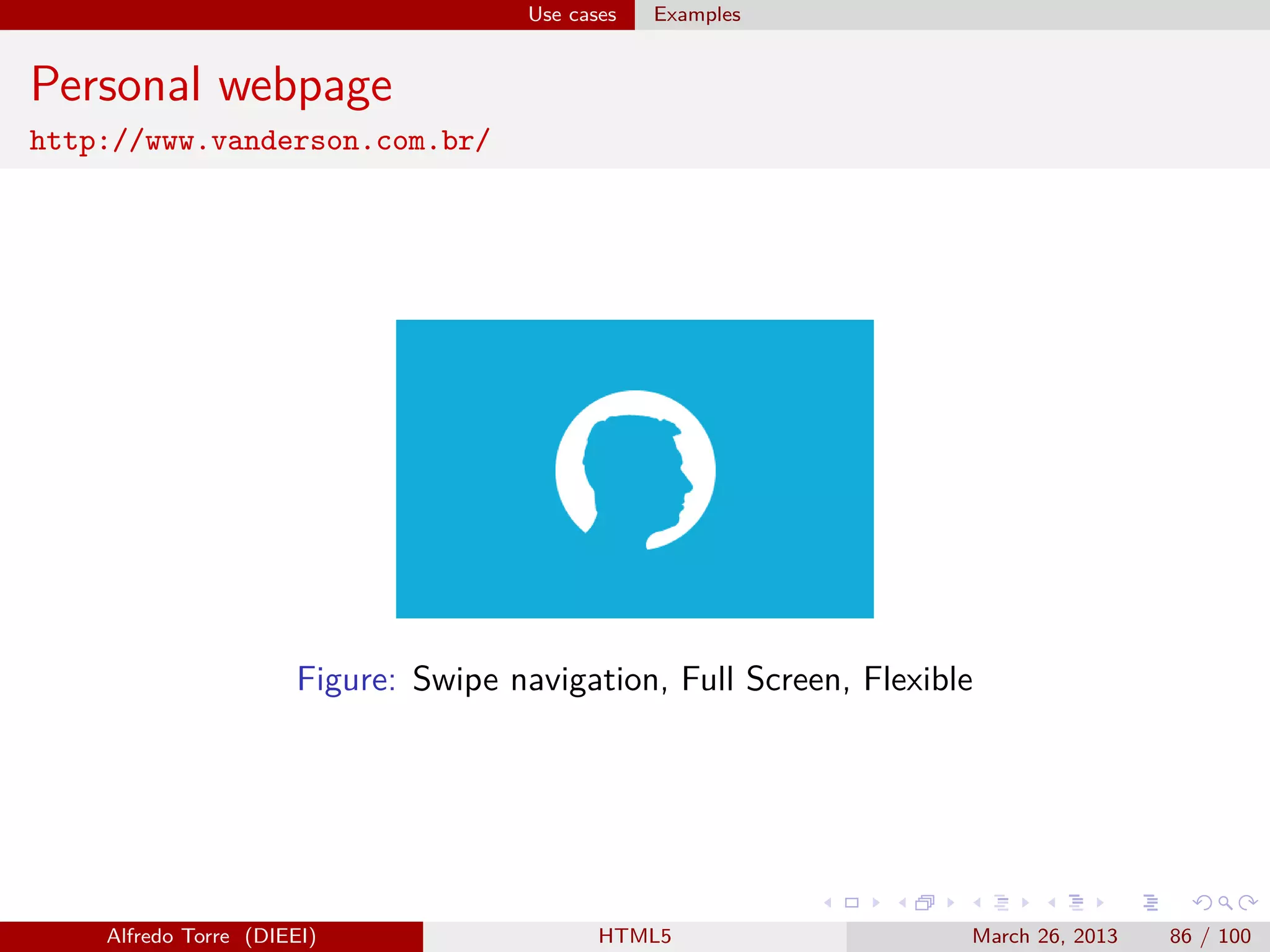Screen dimensions: 1270x952
Task: Click the Personal webpage slide title
Action: 211,85
